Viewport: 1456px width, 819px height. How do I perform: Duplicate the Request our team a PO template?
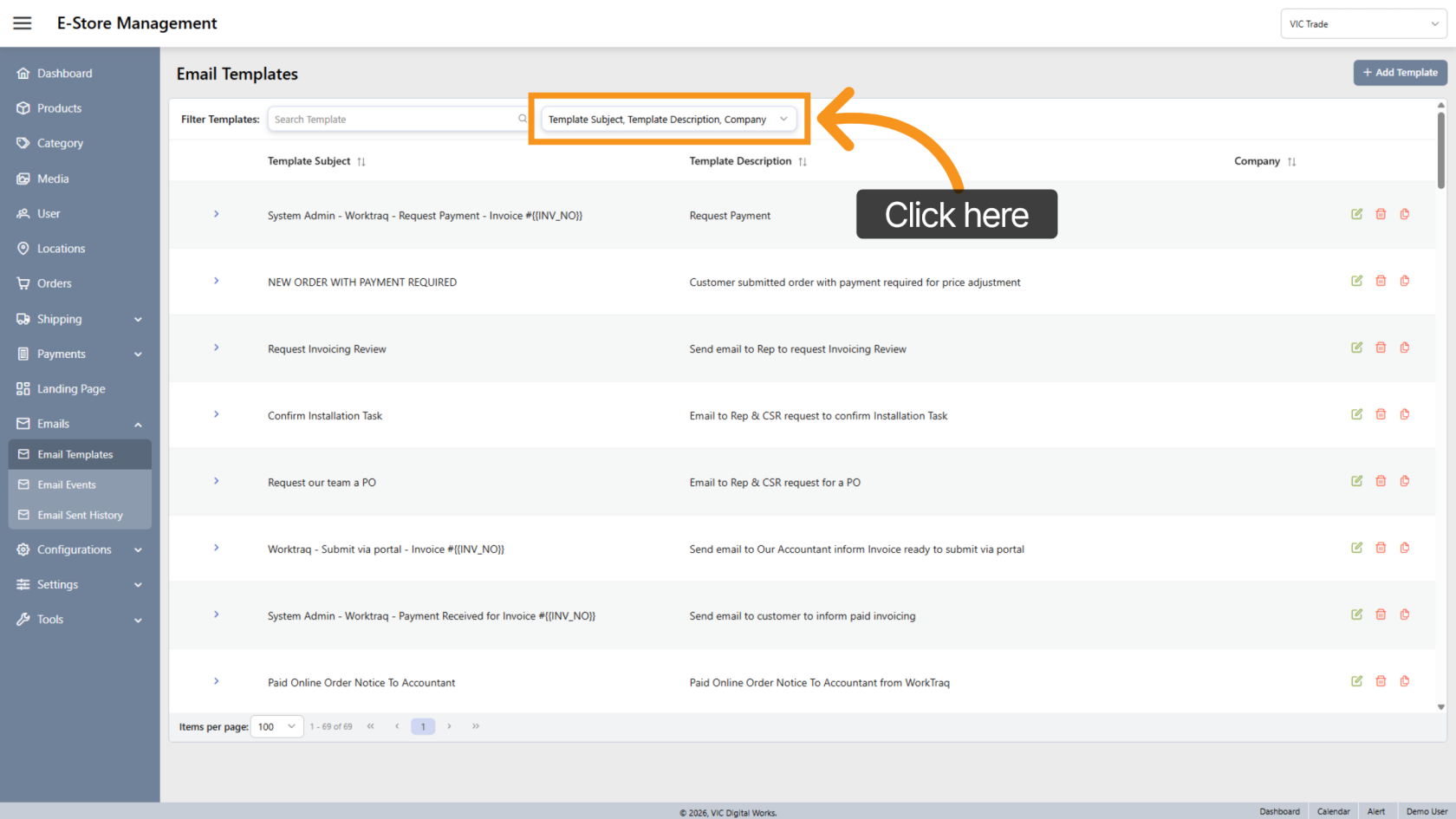click(1405, 481)
